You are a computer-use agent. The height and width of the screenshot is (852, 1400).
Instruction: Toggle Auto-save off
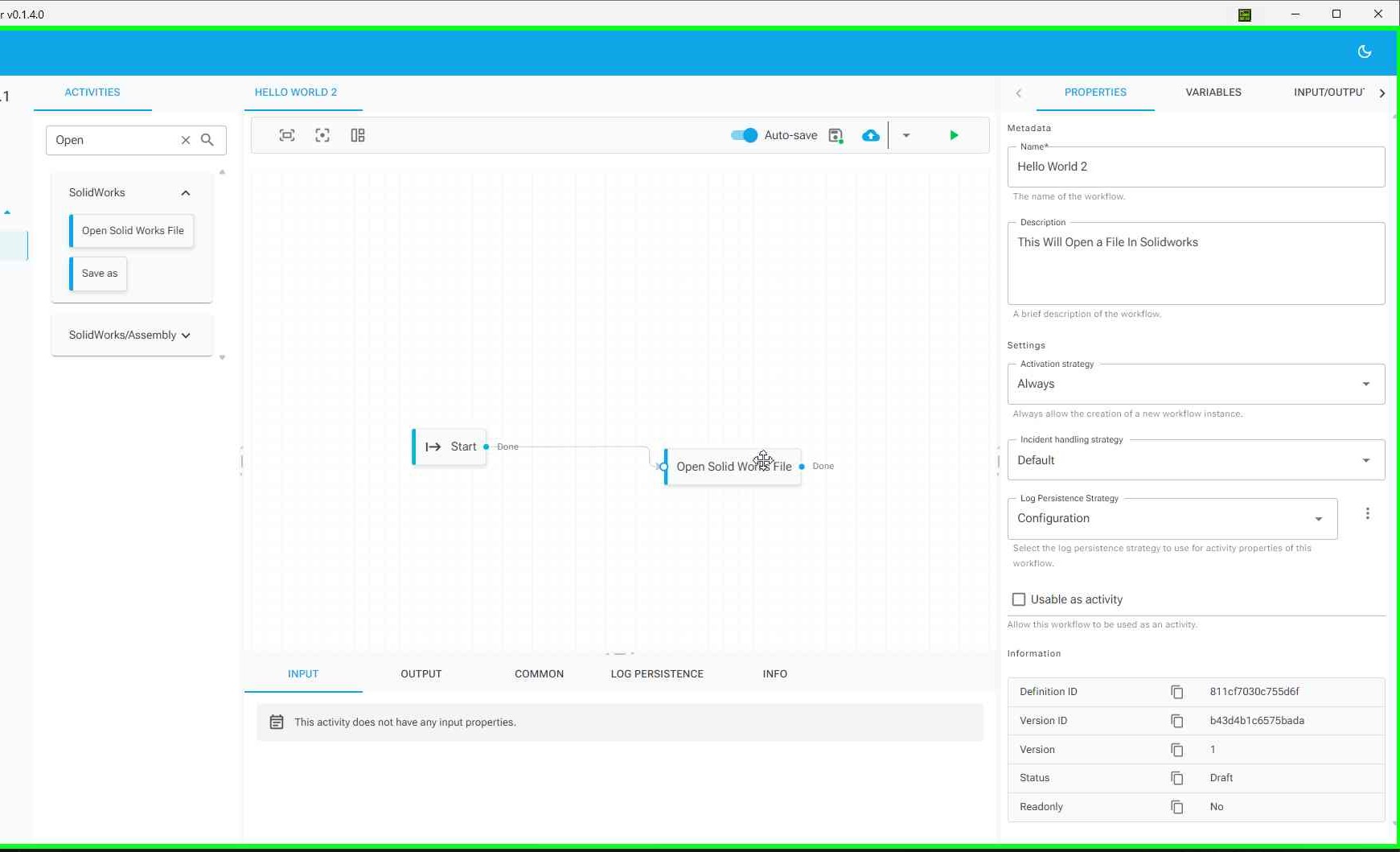[743, 135]
